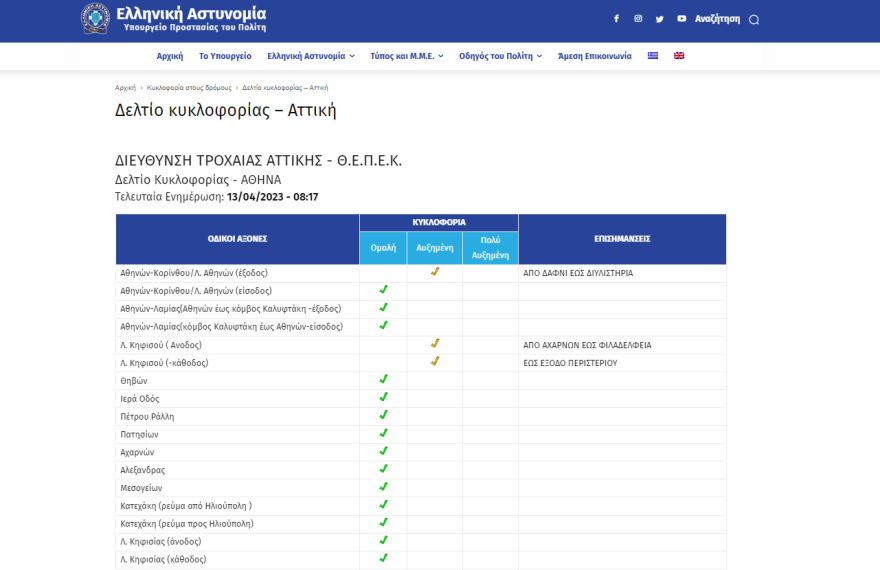
Task: Click the ΕΠΙΣΗΜΑΝΣΕΙΣ column header
Action: point(622,239)
